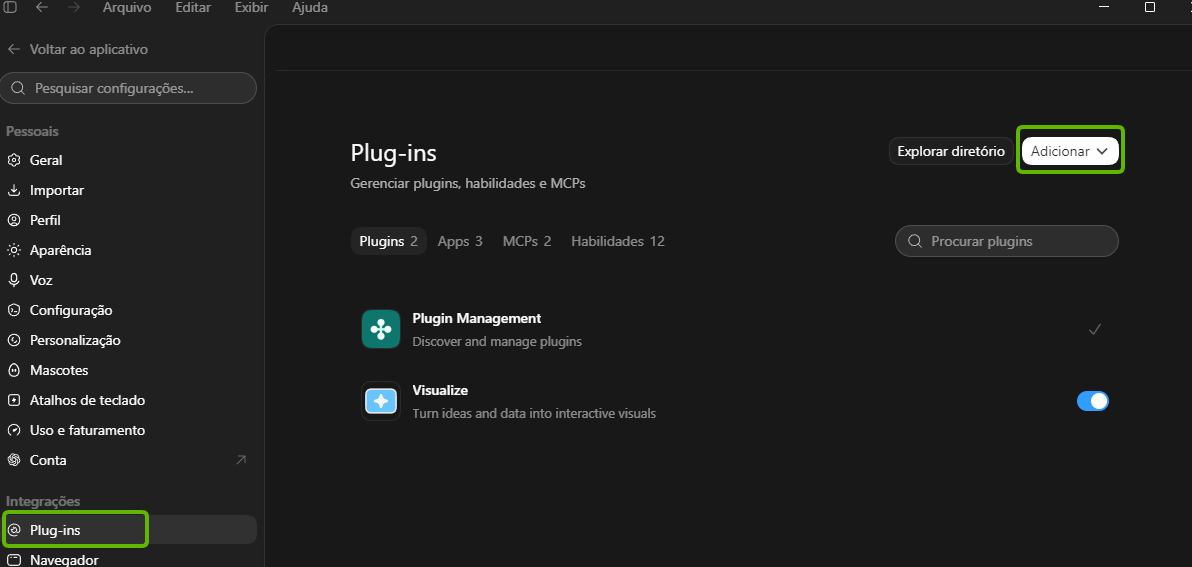The height and width of the screenshot is (567, 1192).
Task: Open Personalização settings icon
Action: tap(14, 341)
